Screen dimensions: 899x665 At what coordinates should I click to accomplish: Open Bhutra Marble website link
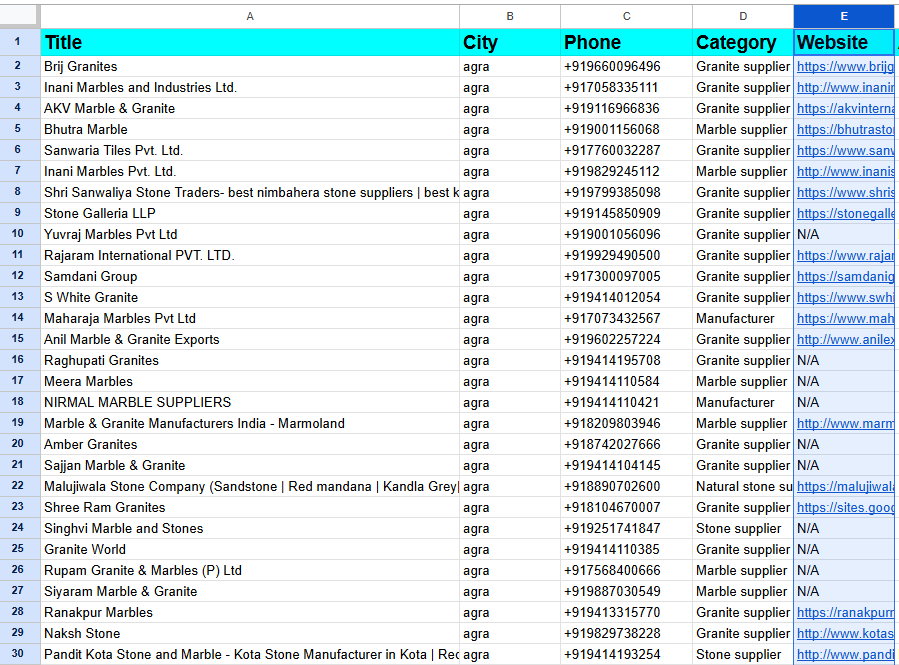pos(845,130)
